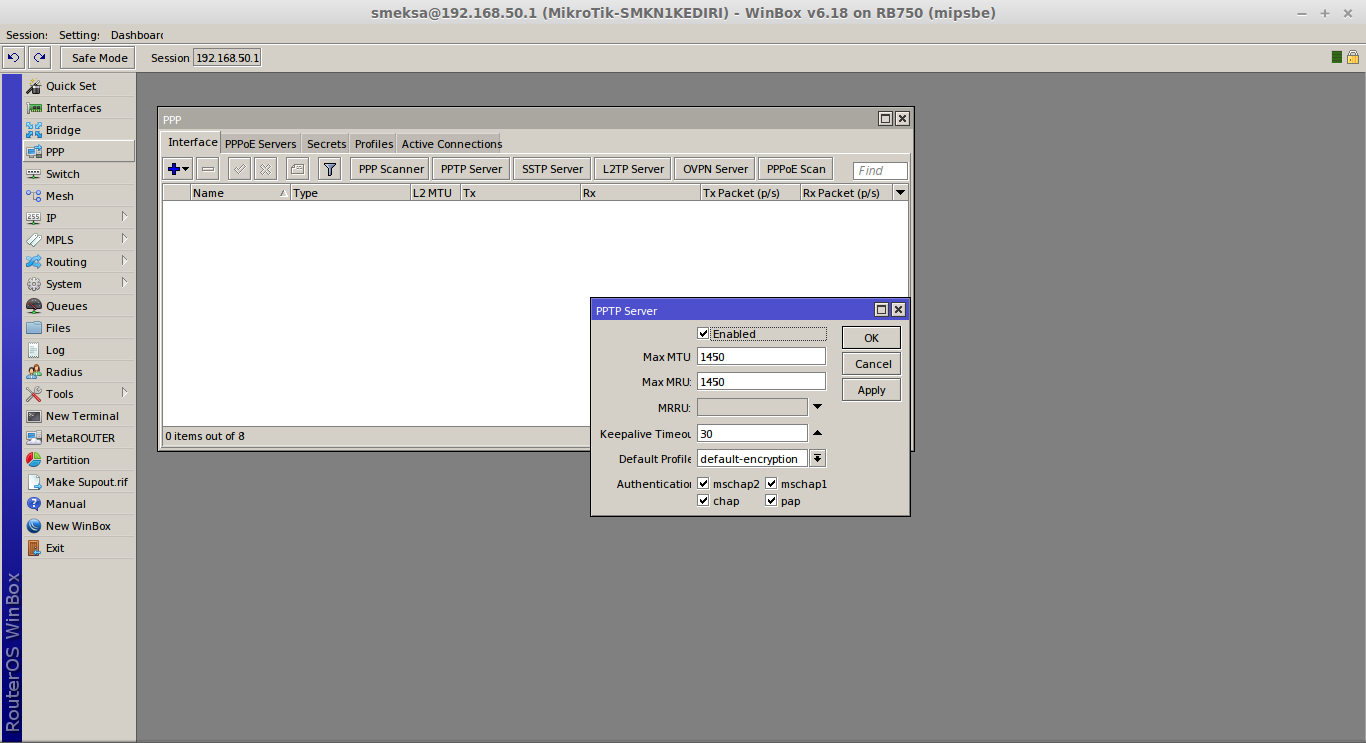Click the comment icon in PPP toolbar
1366x743 pixels.
[x=297, y=169]
